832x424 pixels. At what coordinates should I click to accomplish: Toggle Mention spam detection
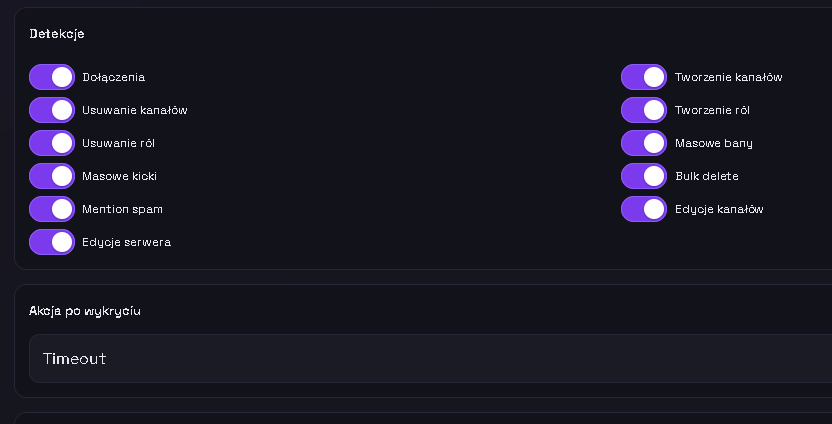[52, 209]
